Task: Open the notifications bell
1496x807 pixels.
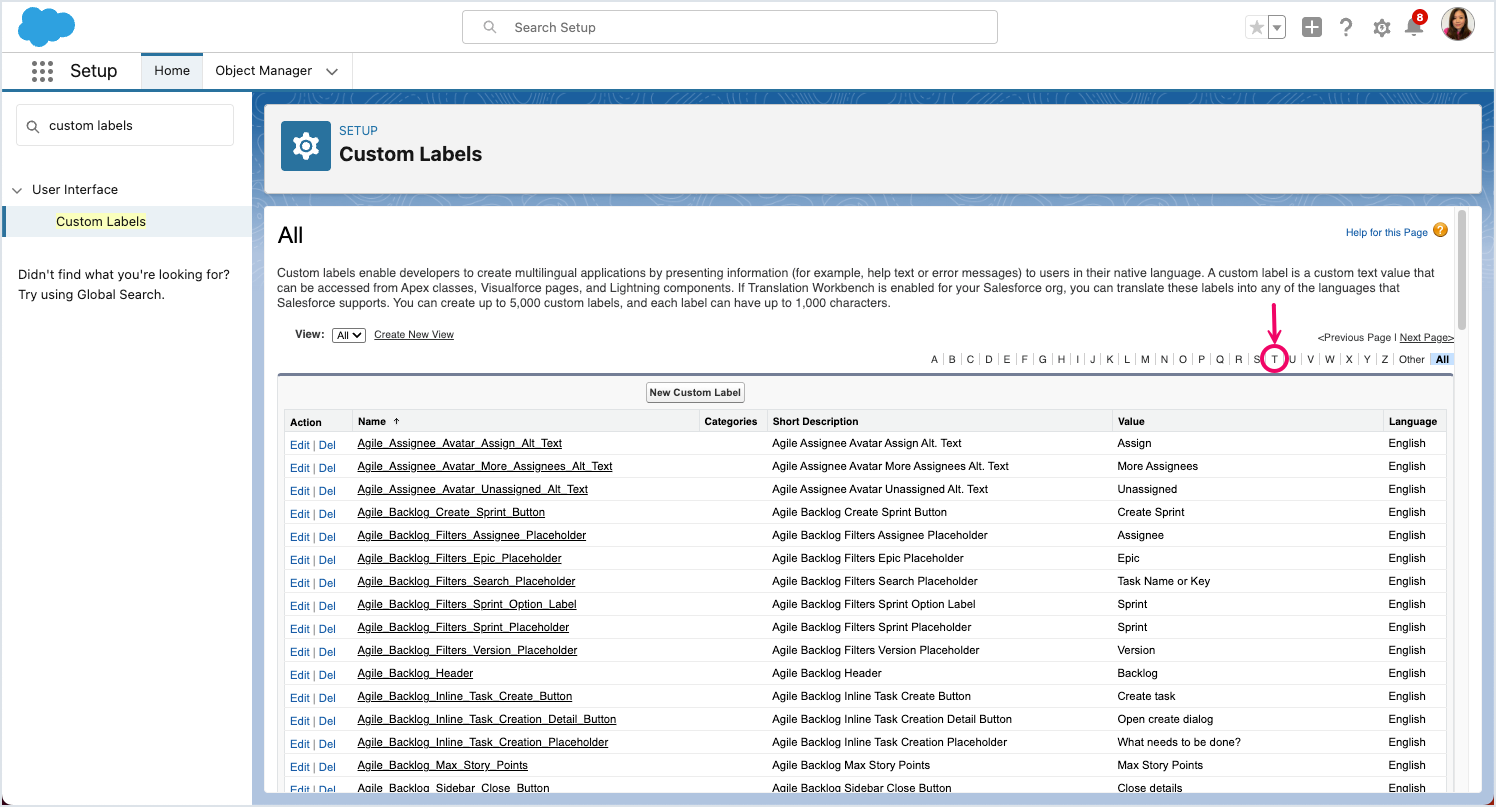Action: 1414,26
